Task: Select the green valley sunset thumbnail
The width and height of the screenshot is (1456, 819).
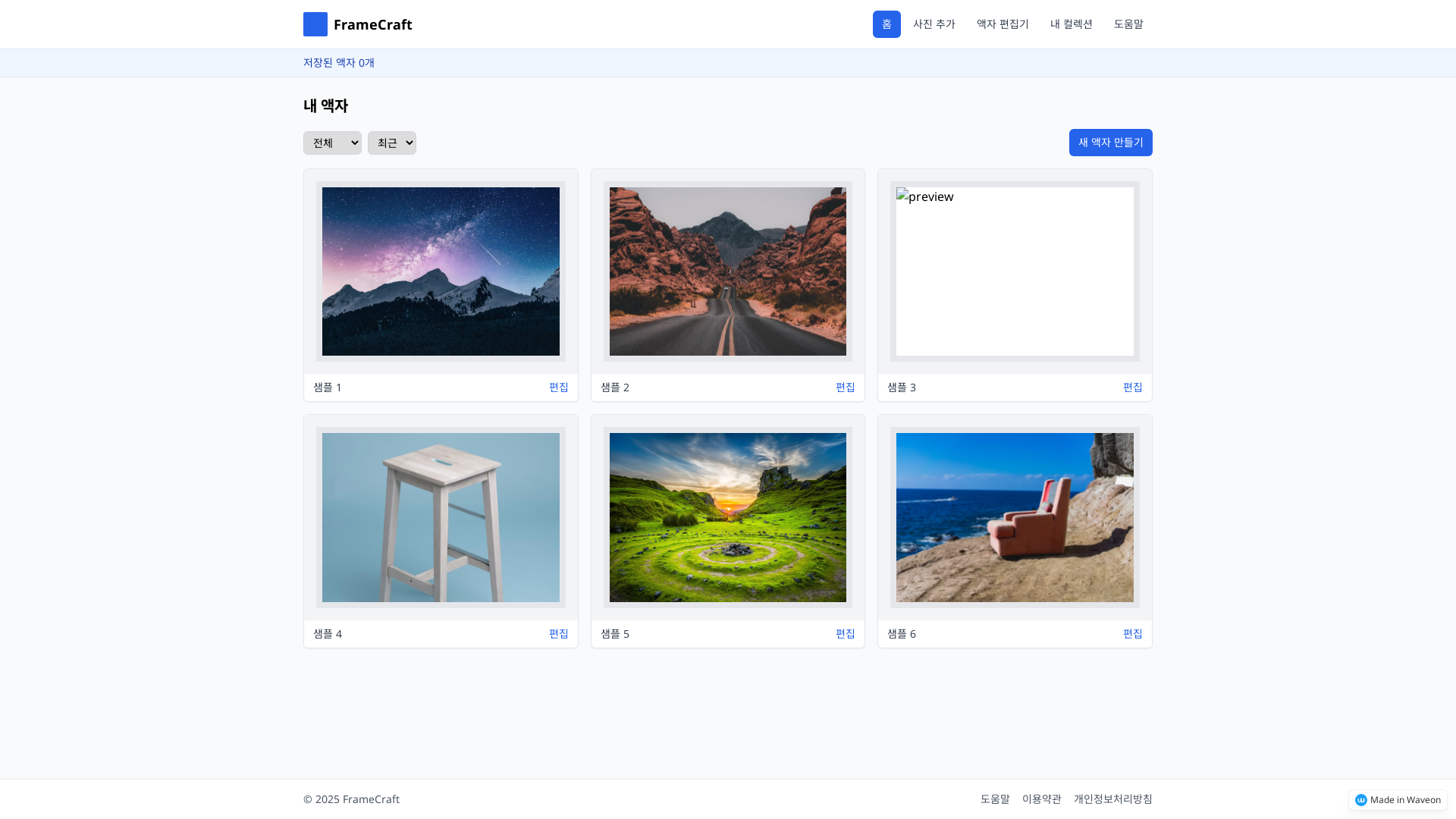Action: pos(727,517)
